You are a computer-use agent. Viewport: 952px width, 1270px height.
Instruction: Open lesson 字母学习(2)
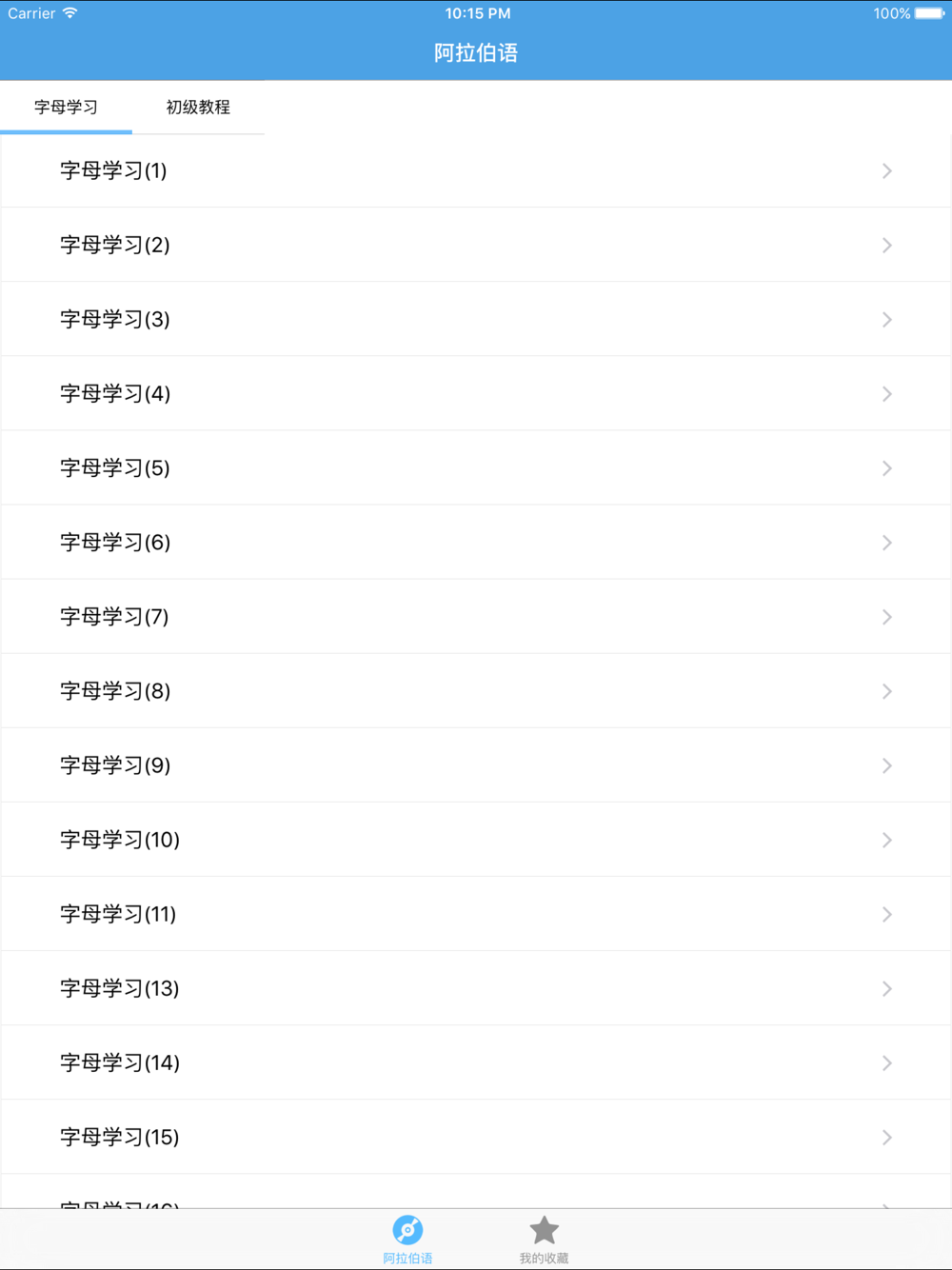point(476,245)
